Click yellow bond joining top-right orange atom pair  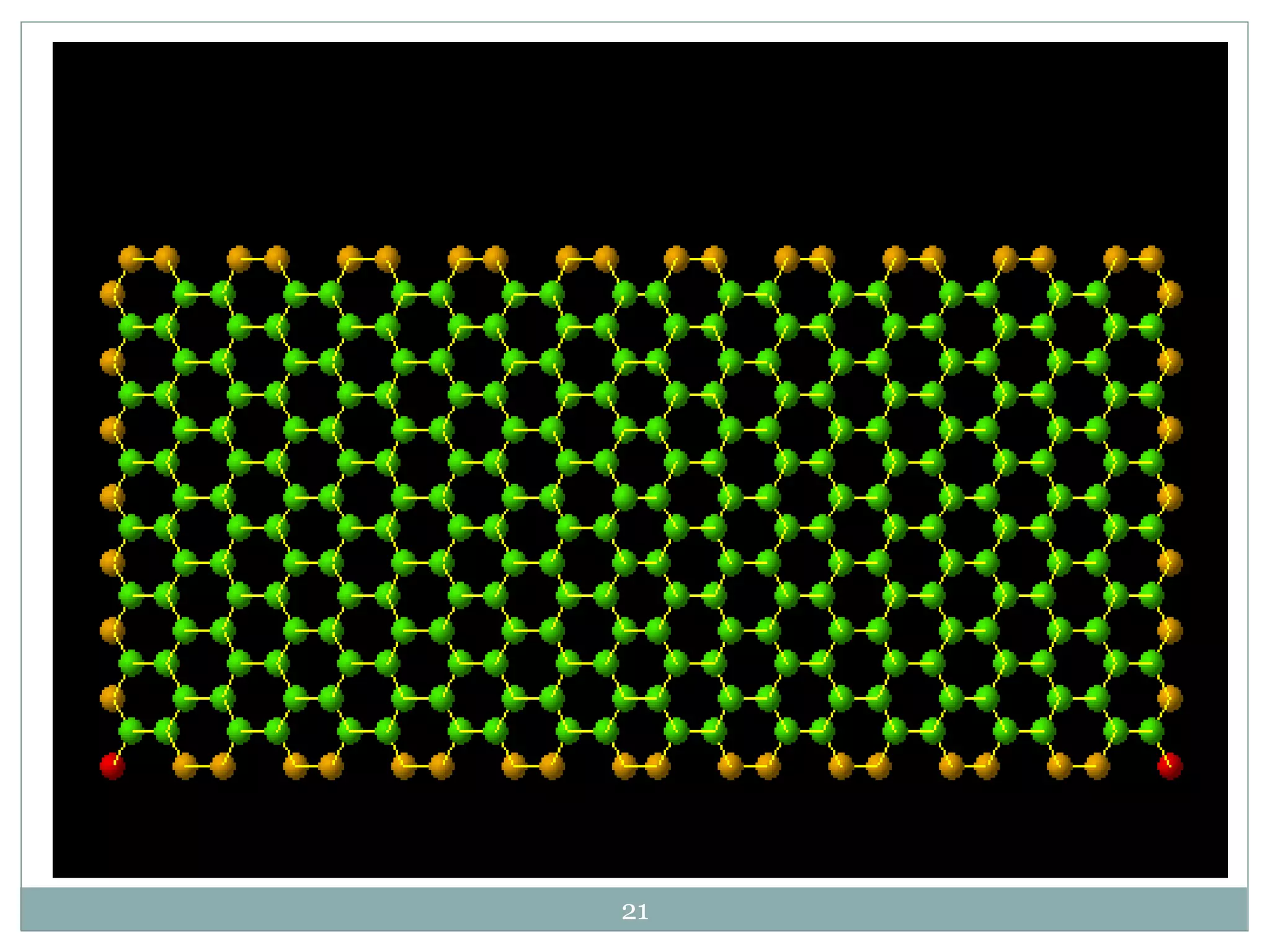pyautogui.click(x=1134, y=259)
